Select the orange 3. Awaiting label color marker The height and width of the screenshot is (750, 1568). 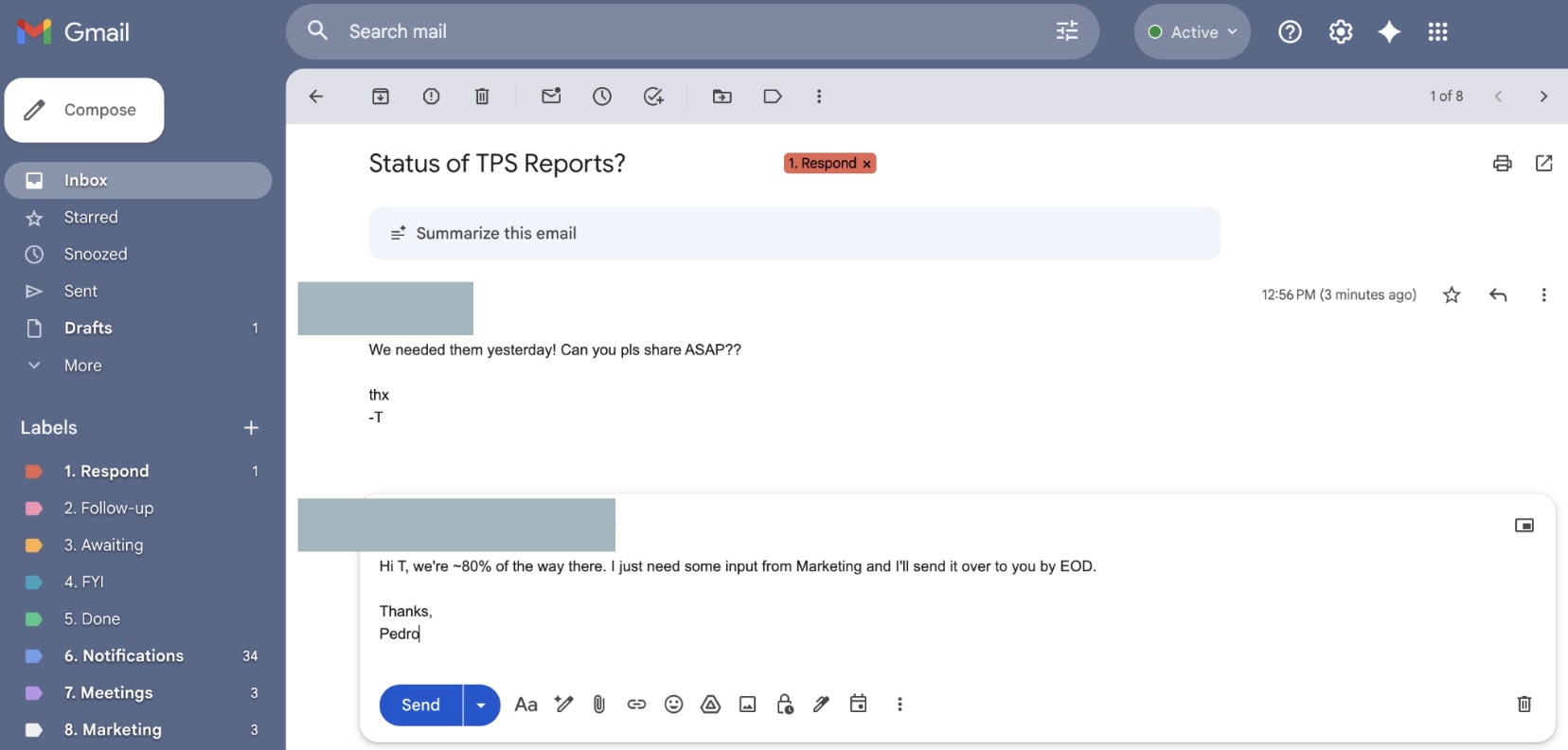[33, 545]
